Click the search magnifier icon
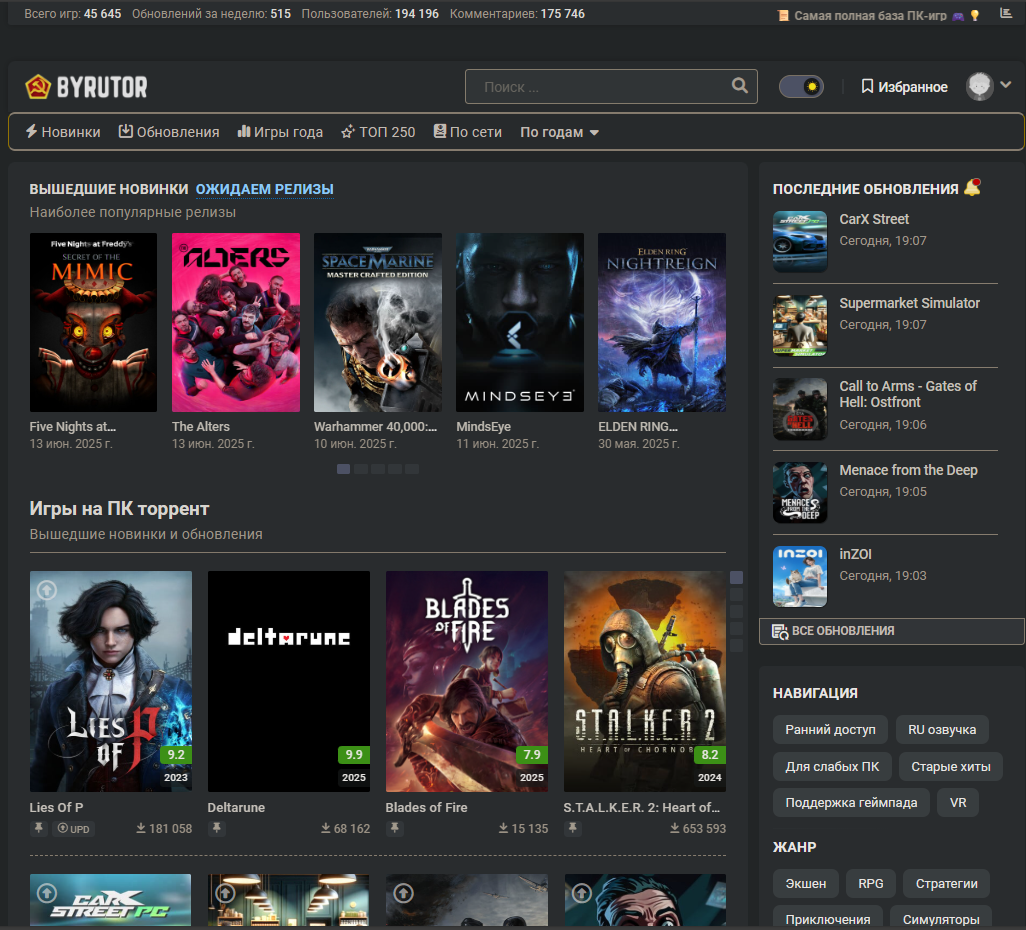 (739, 86)
